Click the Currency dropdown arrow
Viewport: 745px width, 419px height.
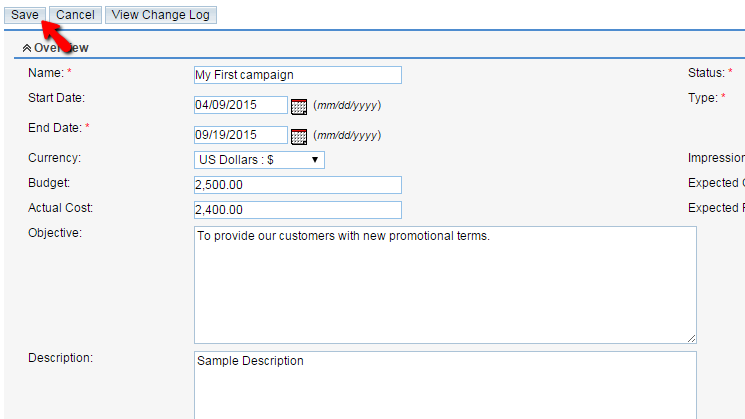315,160
